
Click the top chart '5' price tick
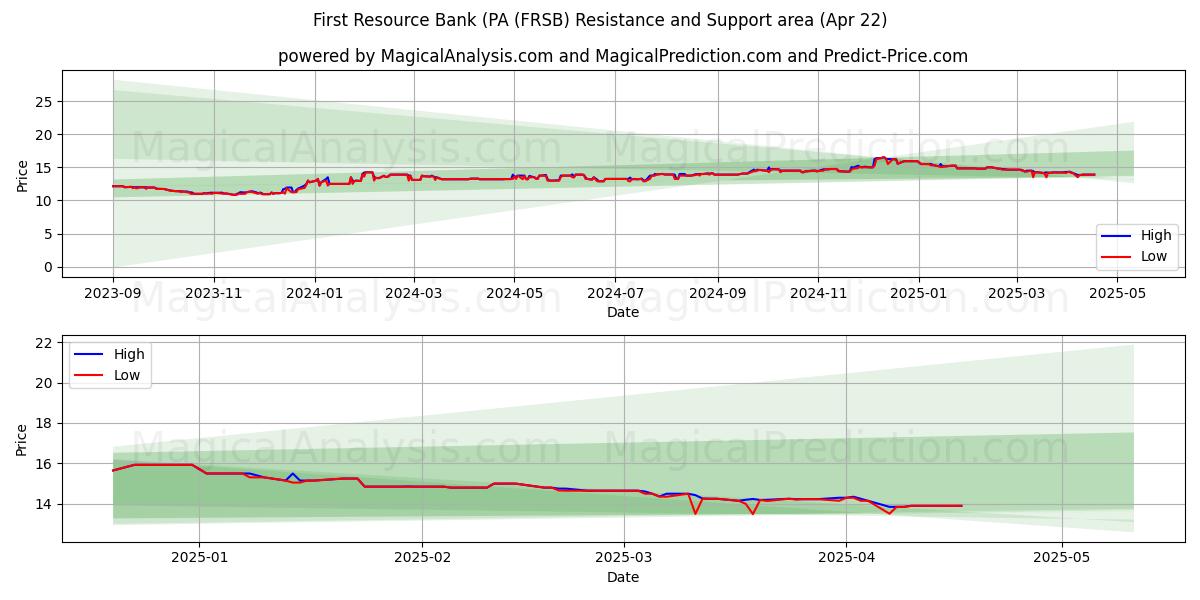49,234
